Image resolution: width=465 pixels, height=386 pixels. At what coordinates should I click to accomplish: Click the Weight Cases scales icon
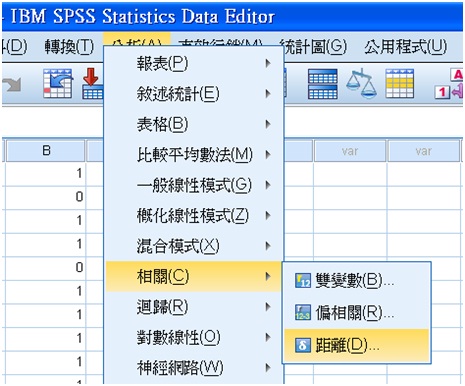pos(361,83)
